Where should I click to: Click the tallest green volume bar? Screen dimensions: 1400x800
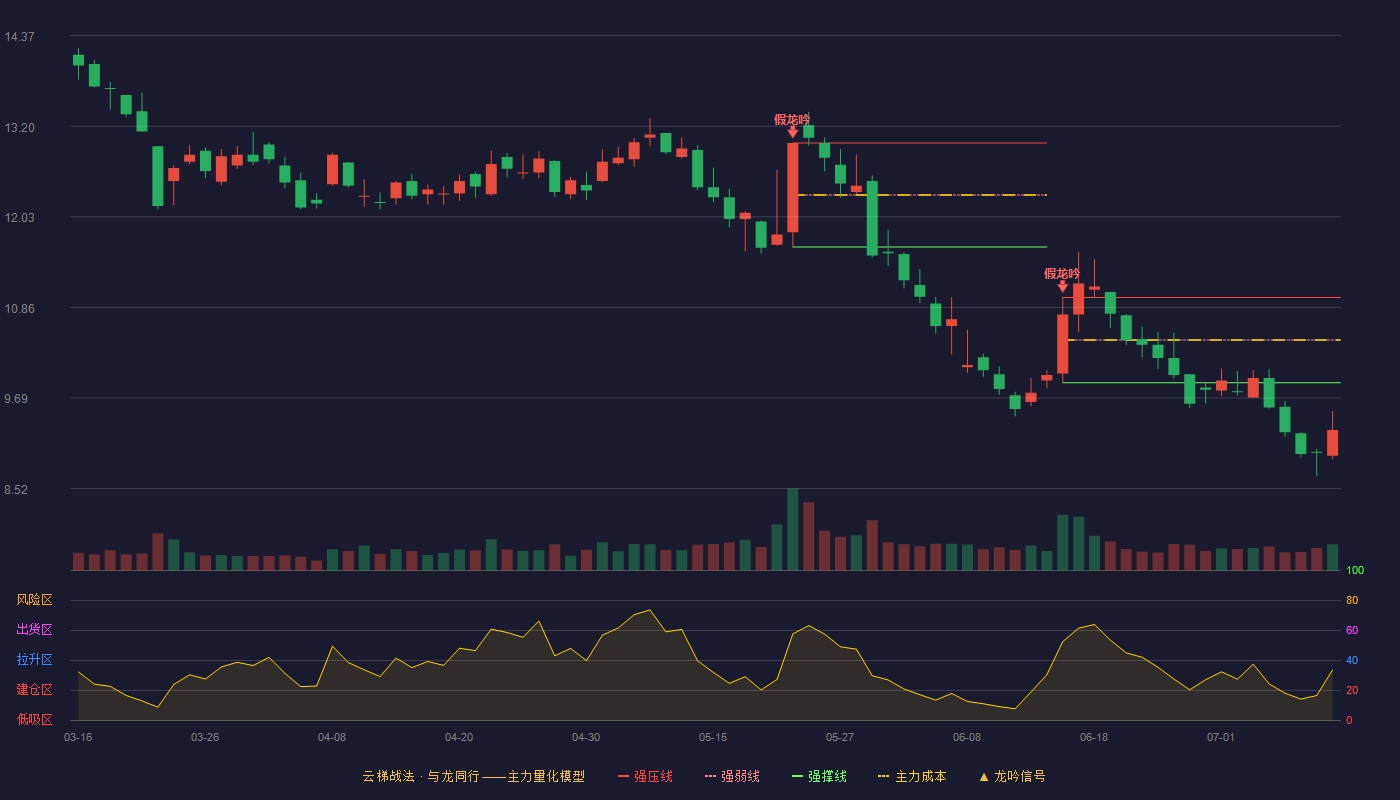pyautogui.click(x=792, y=529)
